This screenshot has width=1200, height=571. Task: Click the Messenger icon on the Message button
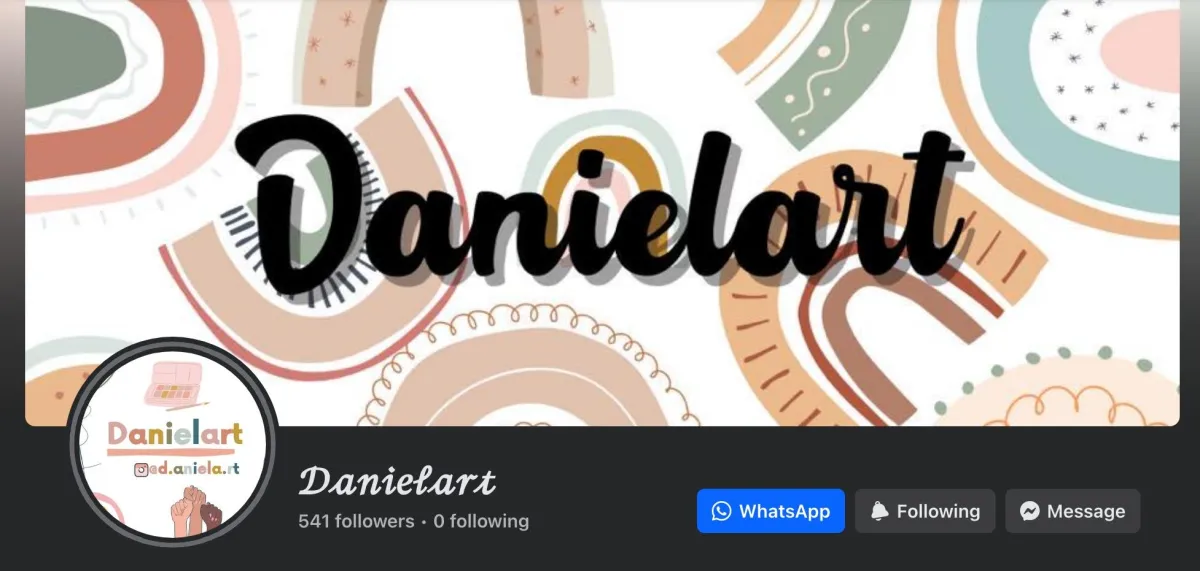[1030, 511]
